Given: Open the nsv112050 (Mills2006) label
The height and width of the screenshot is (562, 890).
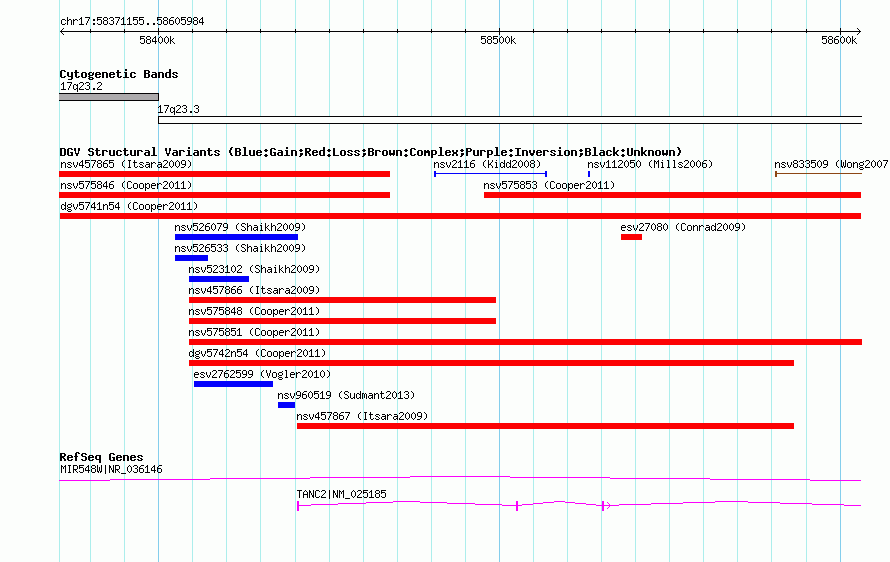Looking at the screenshot, I should (x=650, y=164).
